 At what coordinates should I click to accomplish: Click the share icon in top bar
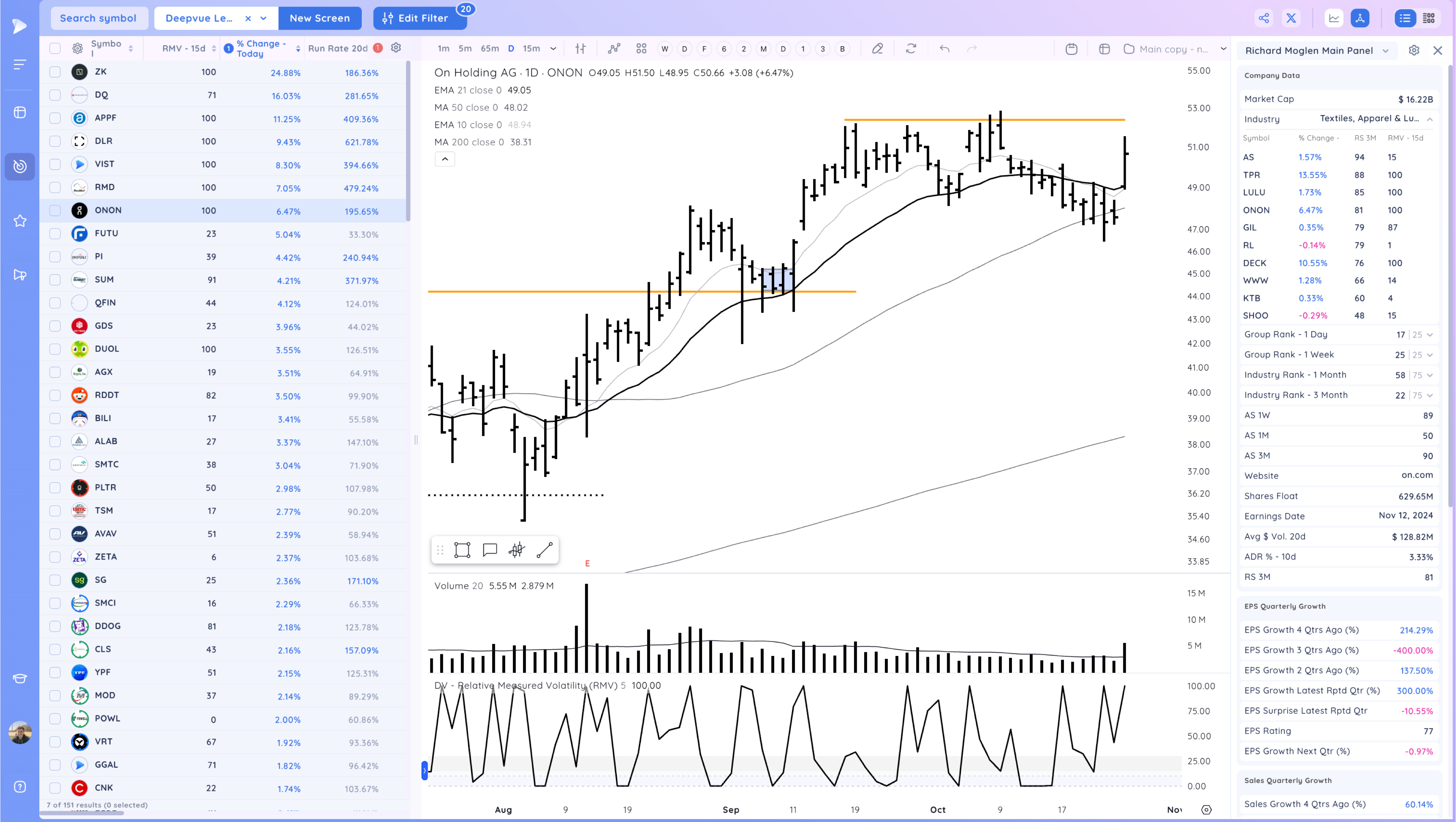click(x=1264, y=18)
